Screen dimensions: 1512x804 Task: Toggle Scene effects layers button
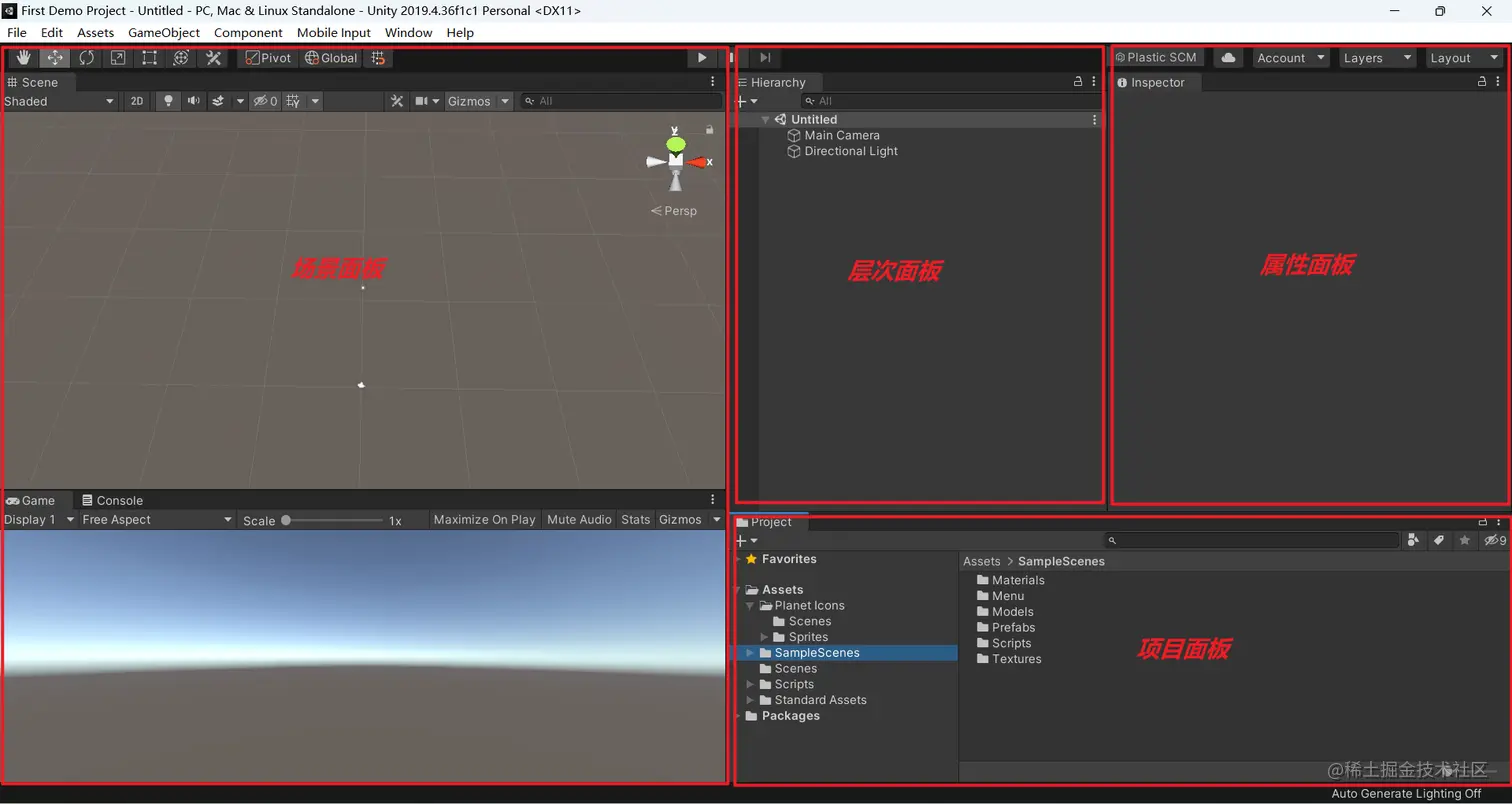(x=218, y=101)
